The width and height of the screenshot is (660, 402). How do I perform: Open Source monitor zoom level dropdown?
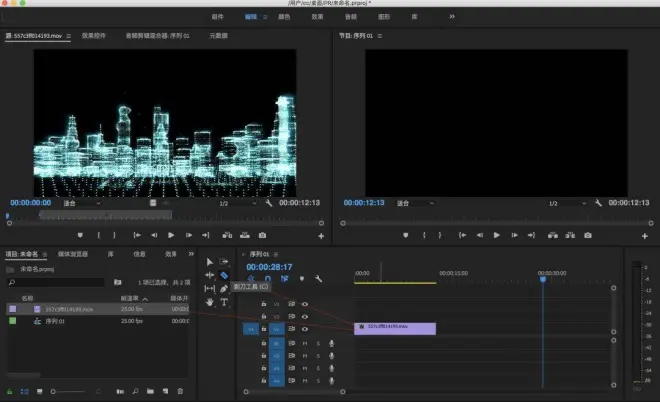[x=82, y=203]
